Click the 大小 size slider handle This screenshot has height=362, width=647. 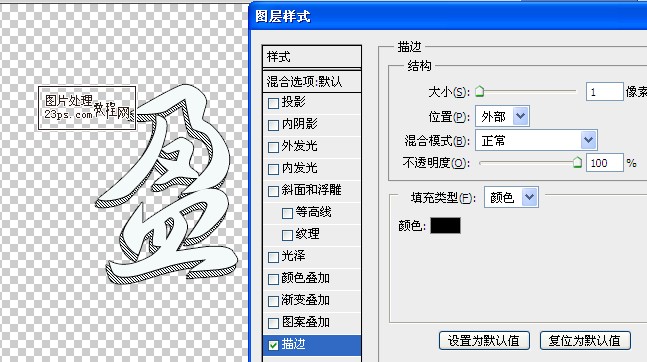tap(479, 91)
